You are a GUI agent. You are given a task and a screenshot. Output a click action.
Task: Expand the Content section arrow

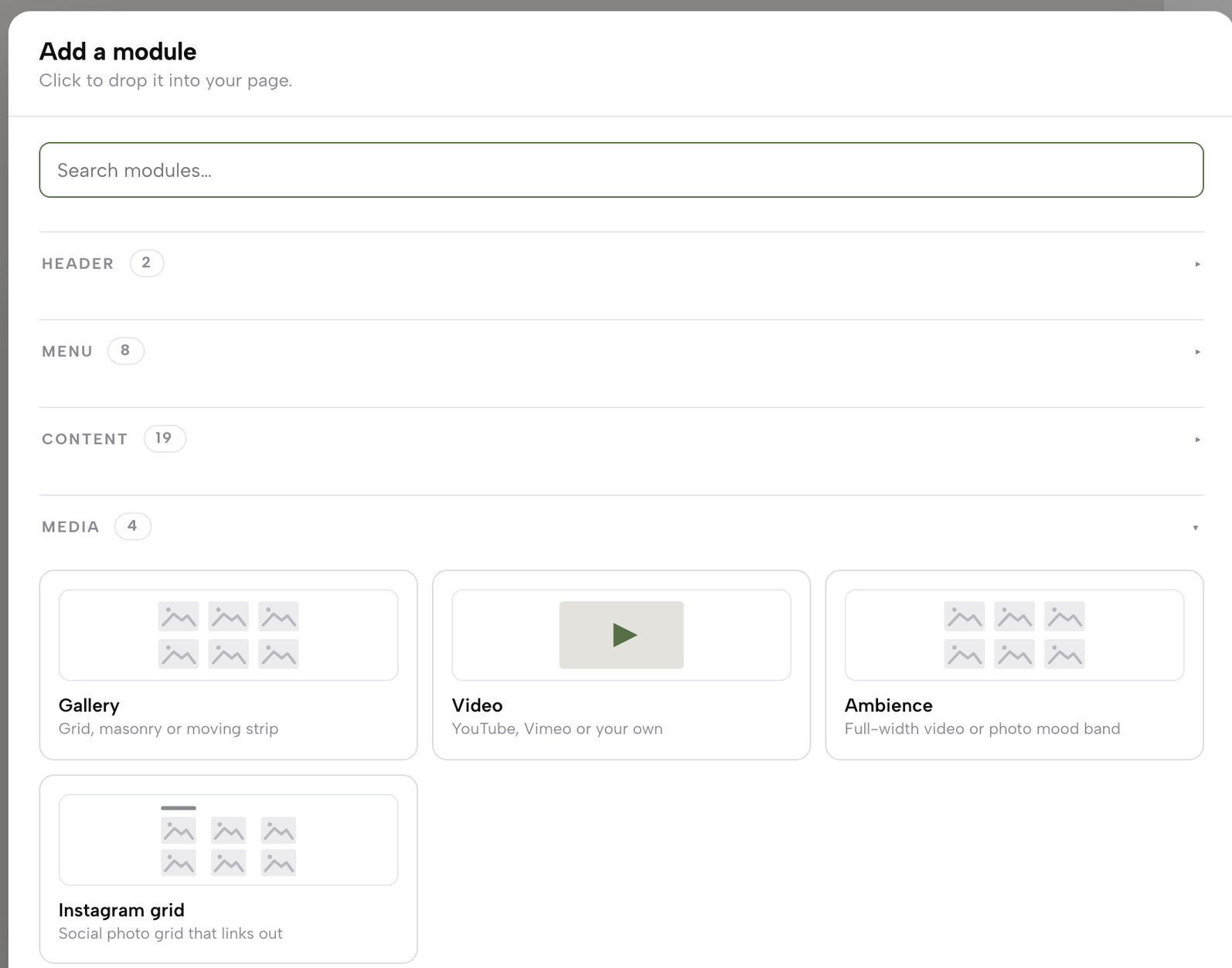click(1197, 440)
